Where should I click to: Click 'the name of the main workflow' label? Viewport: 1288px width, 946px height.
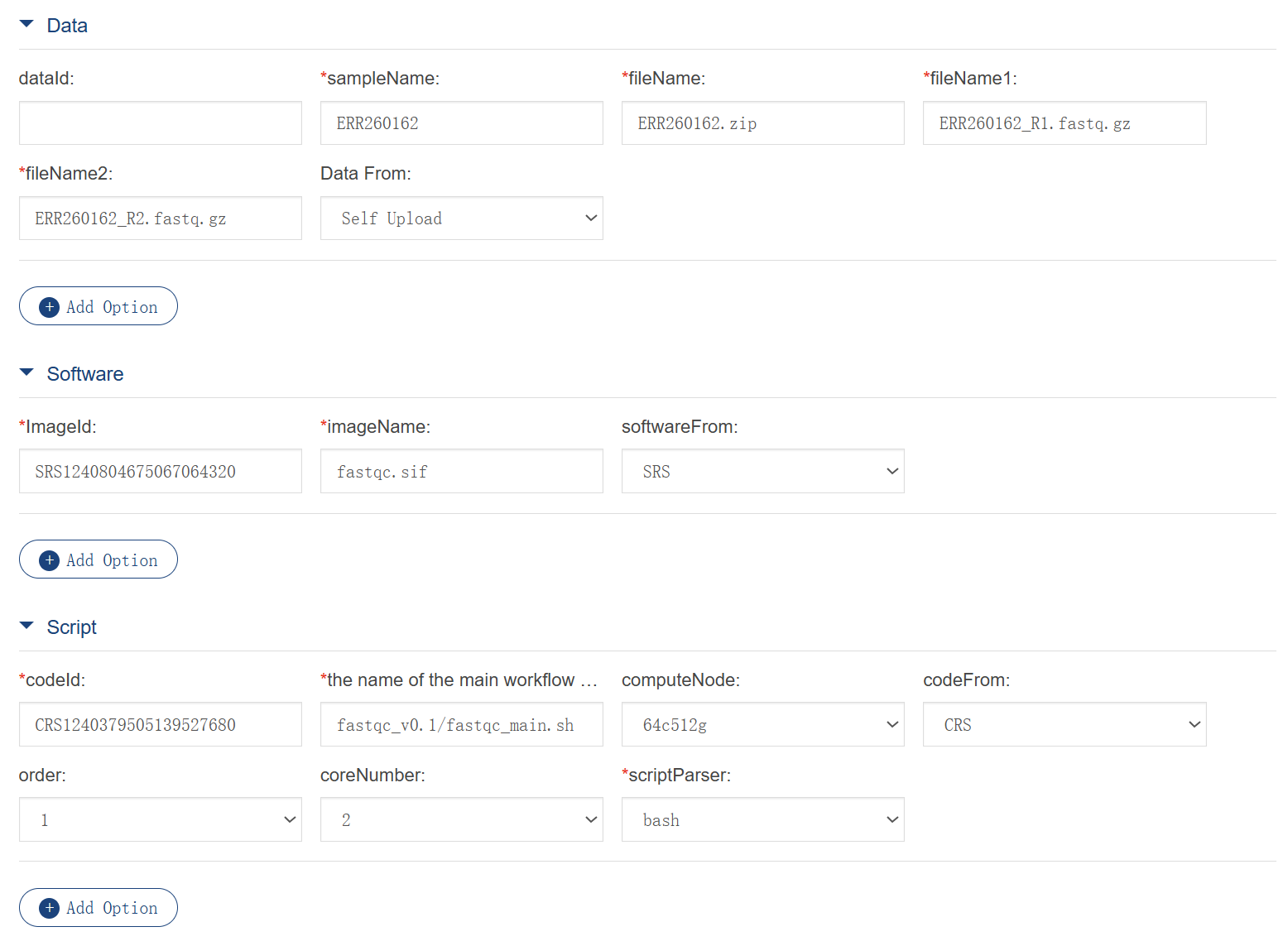pyautogui.click(x=459, y=680)
